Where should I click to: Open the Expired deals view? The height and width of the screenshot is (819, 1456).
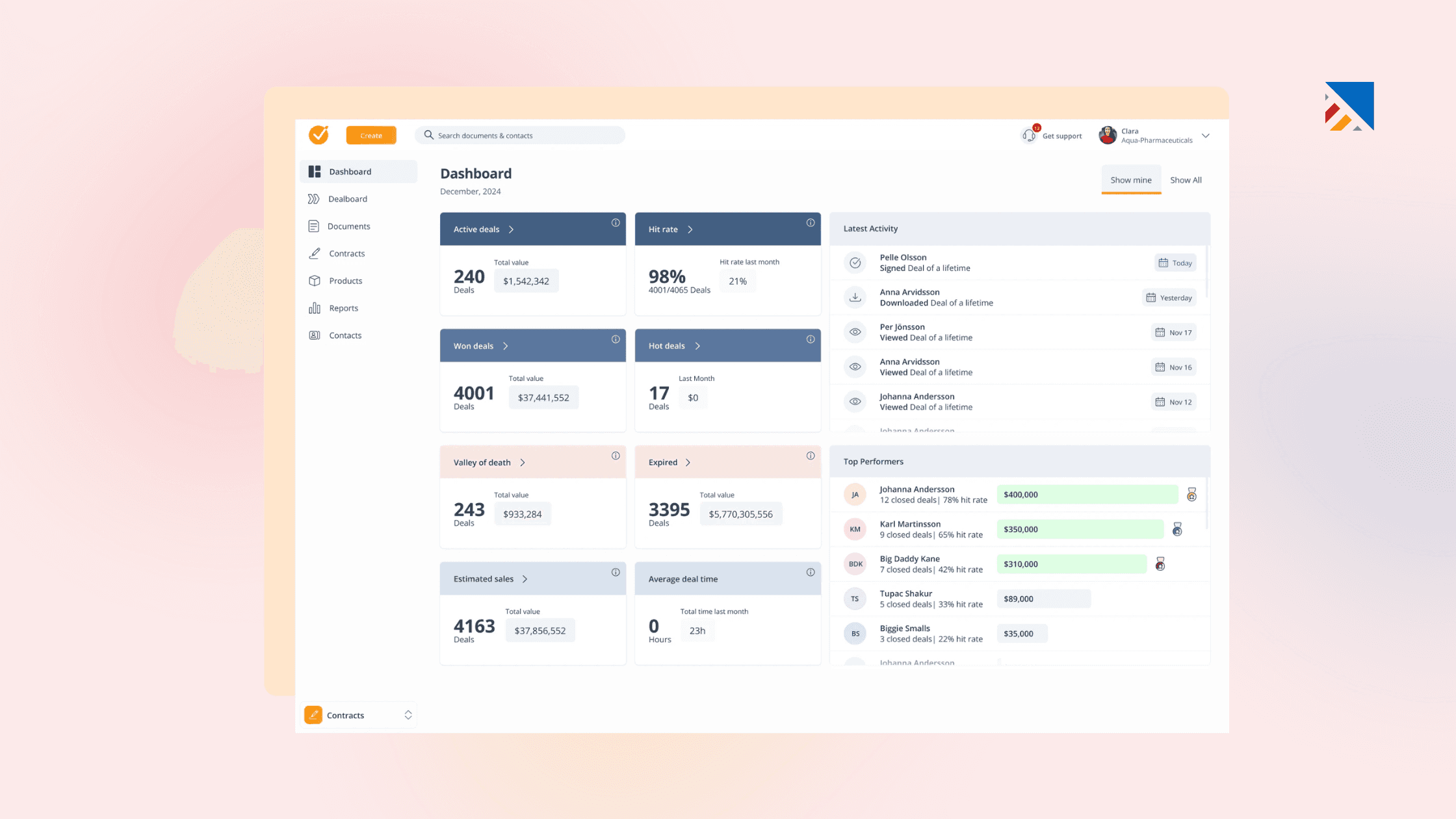[688, 461]
